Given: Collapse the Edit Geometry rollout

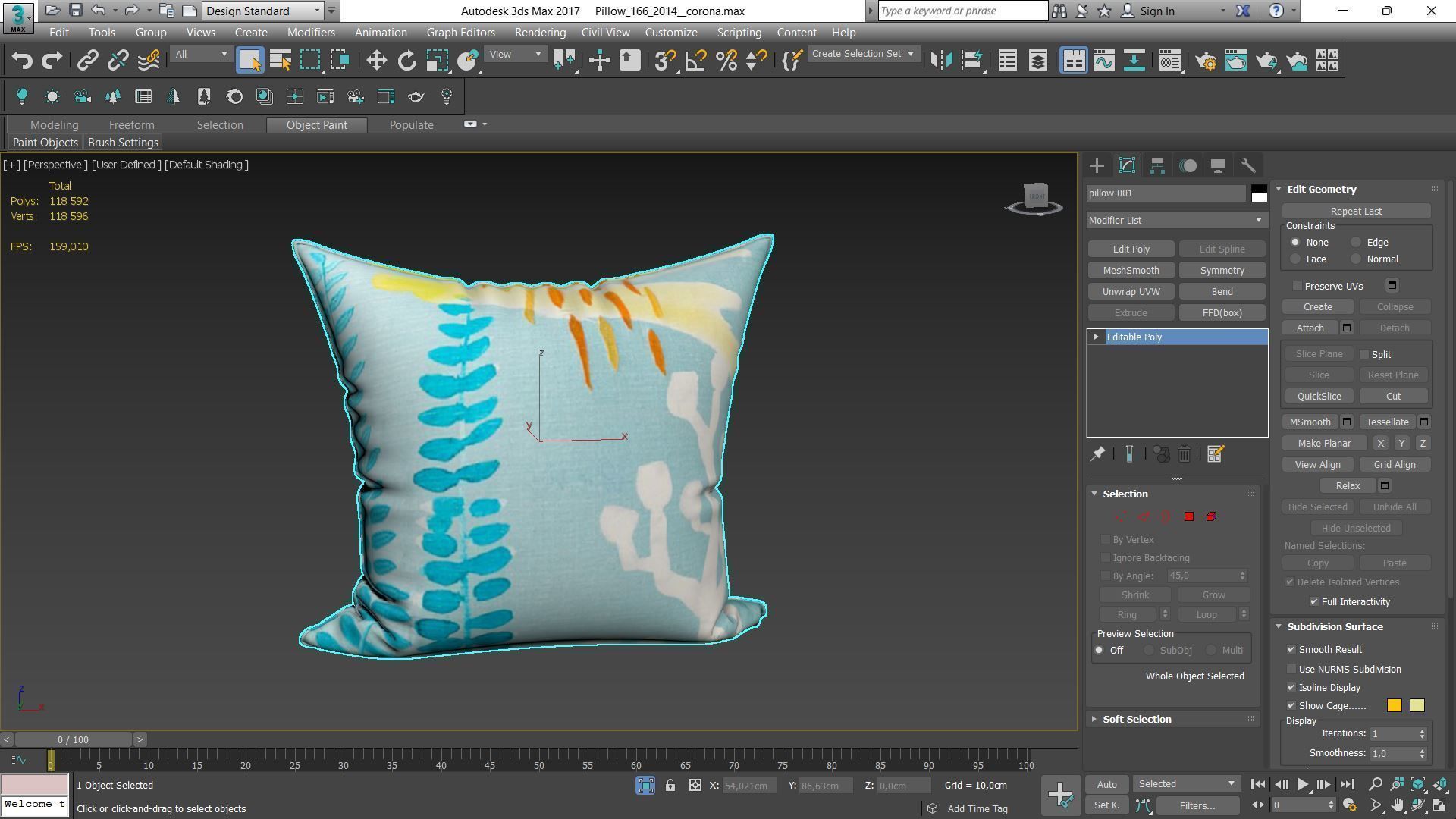Looking at the screenshot, I should [1321, 189].
